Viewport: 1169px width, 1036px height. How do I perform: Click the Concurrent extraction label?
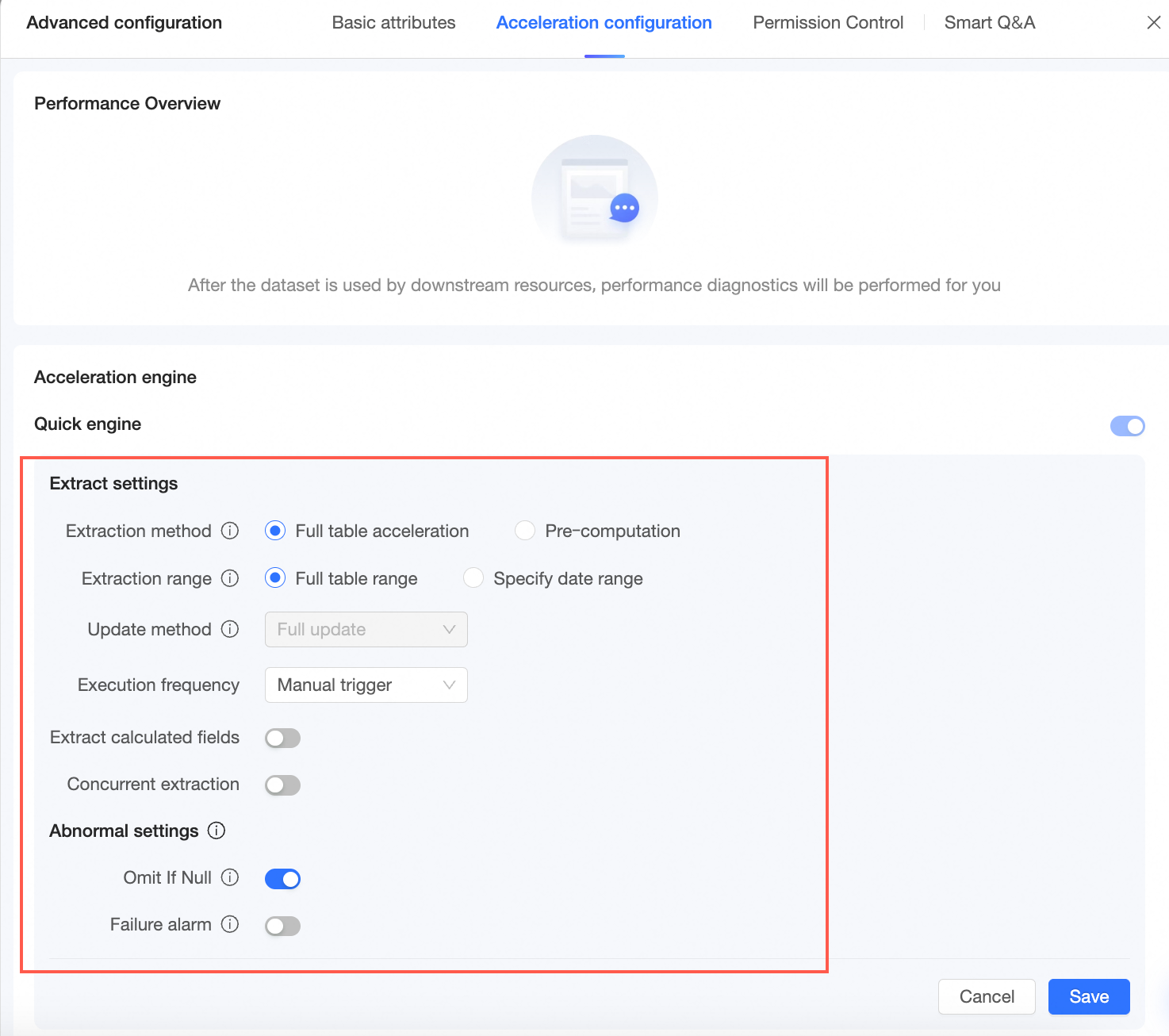coord(153,784)
